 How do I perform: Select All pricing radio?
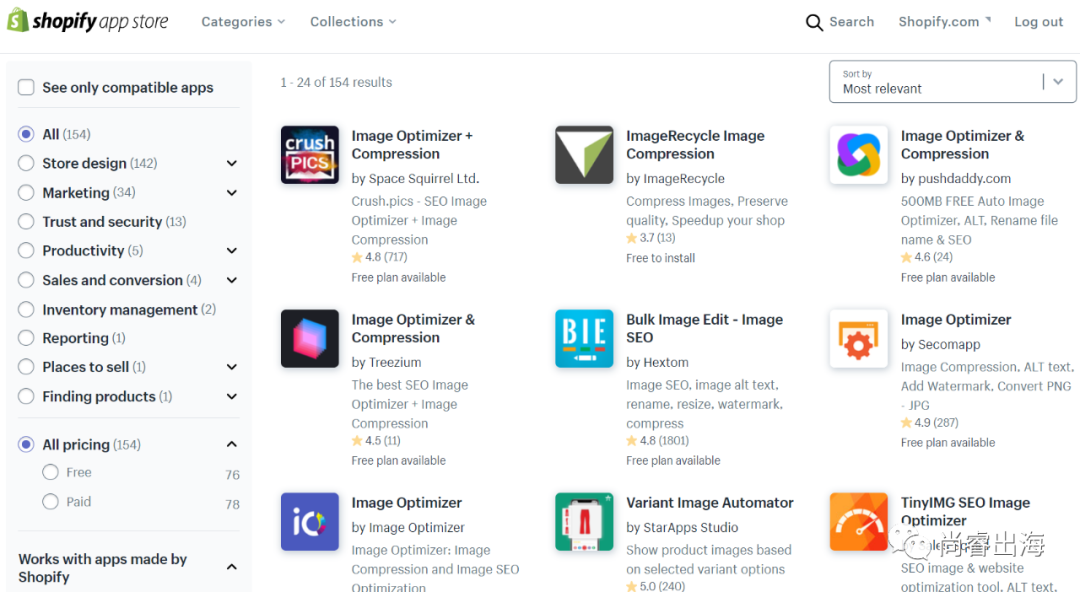[26, 445]
